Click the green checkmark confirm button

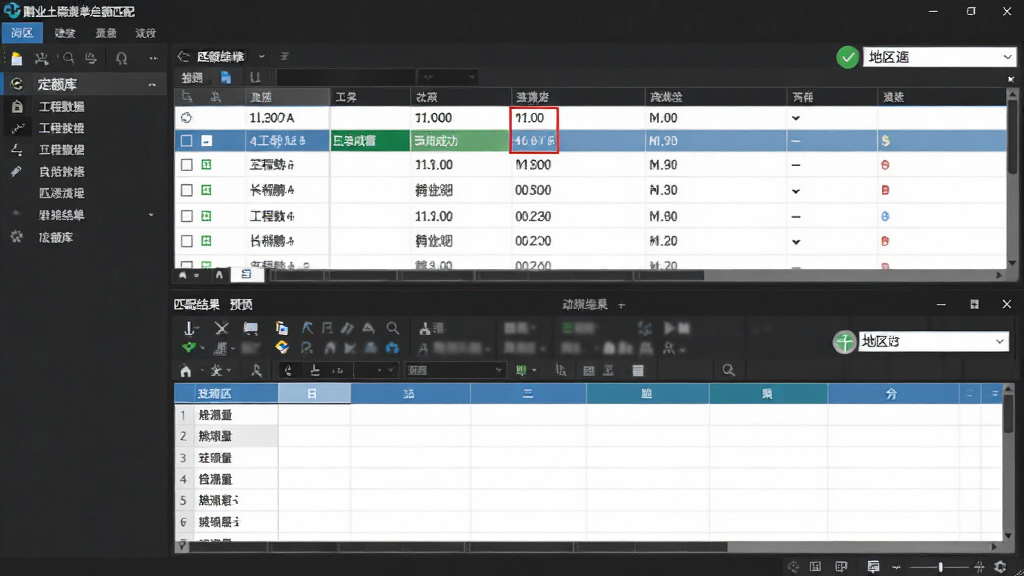[847, 57]
